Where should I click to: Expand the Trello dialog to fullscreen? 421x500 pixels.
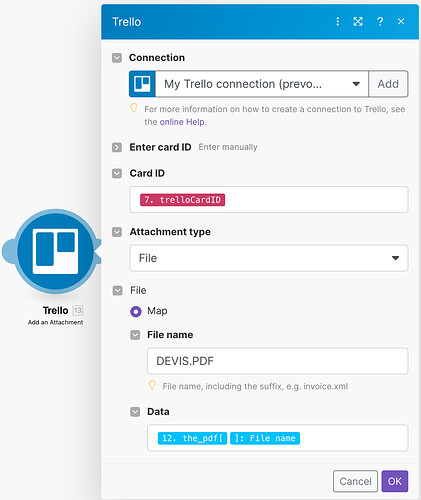click(x=358, y=22)
